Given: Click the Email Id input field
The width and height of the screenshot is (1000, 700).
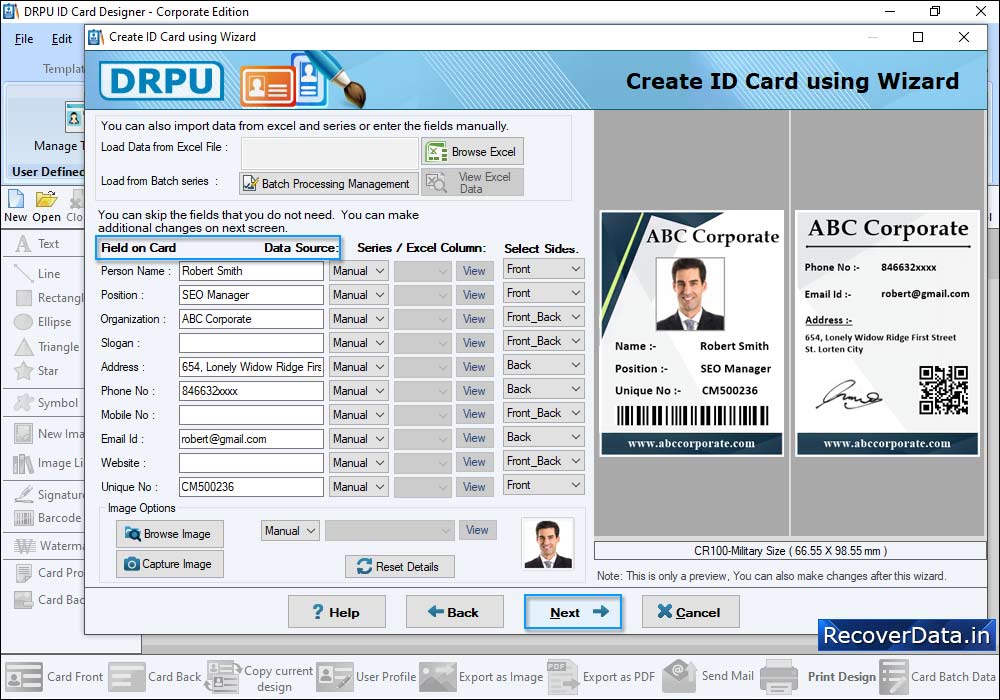Looking at the screenshot, I should (251, 439).
